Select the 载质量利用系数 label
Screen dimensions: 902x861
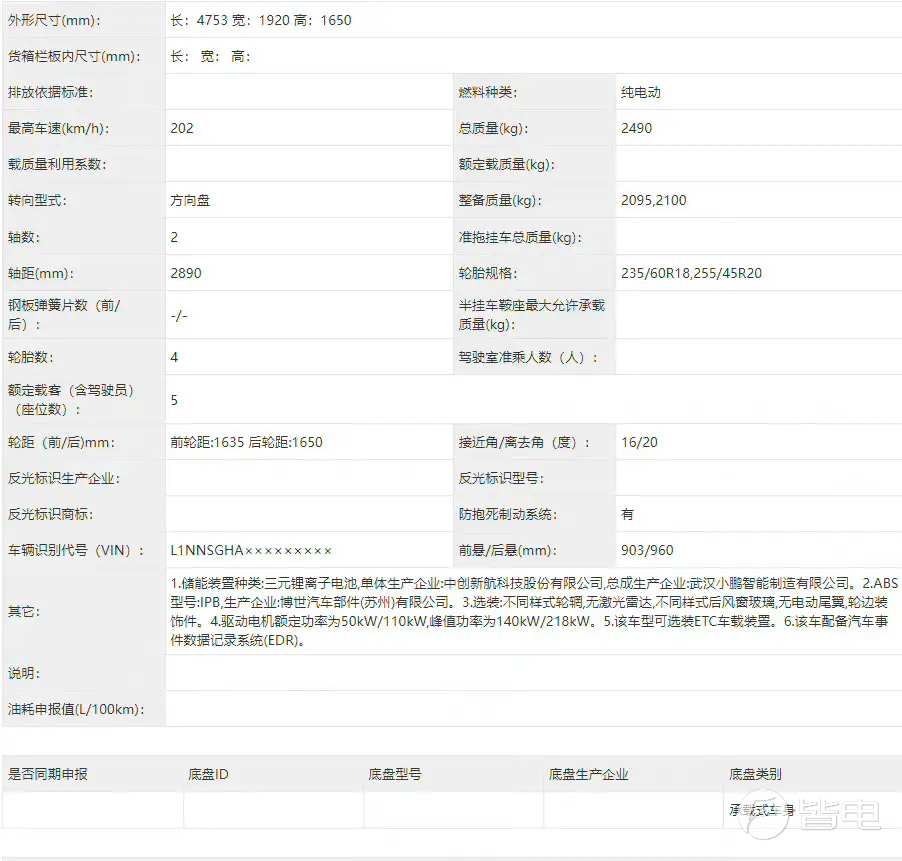point(57,164)
